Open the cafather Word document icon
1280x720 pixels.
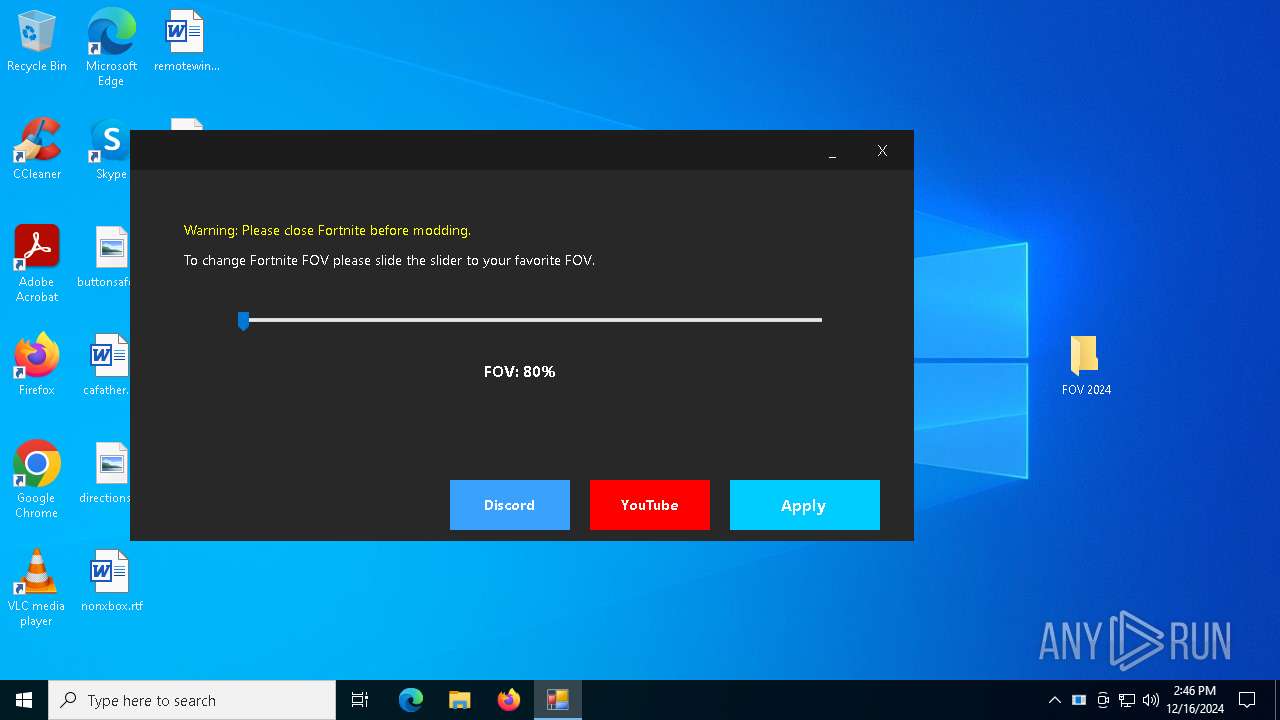(107, 366)
